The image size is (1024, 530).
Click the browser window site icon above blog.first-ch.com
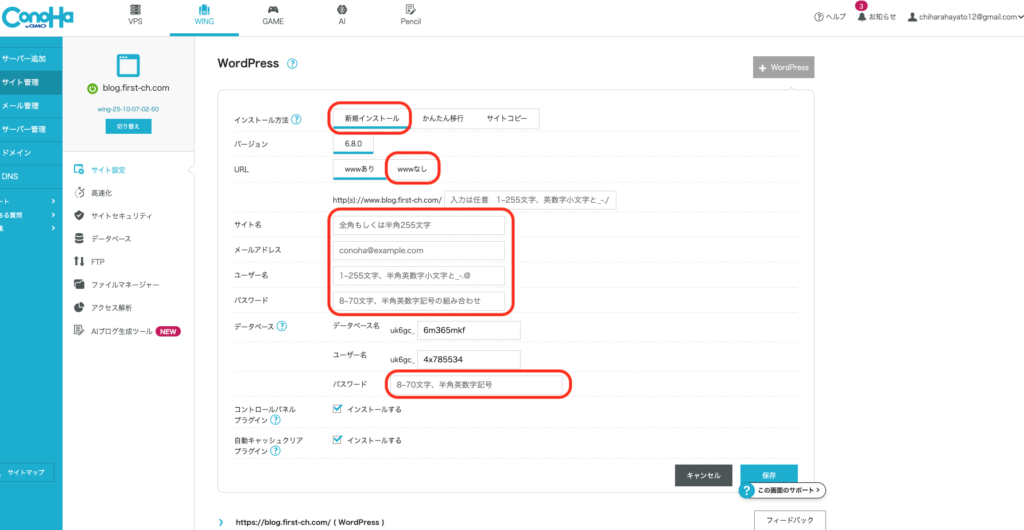pos(129,66)
